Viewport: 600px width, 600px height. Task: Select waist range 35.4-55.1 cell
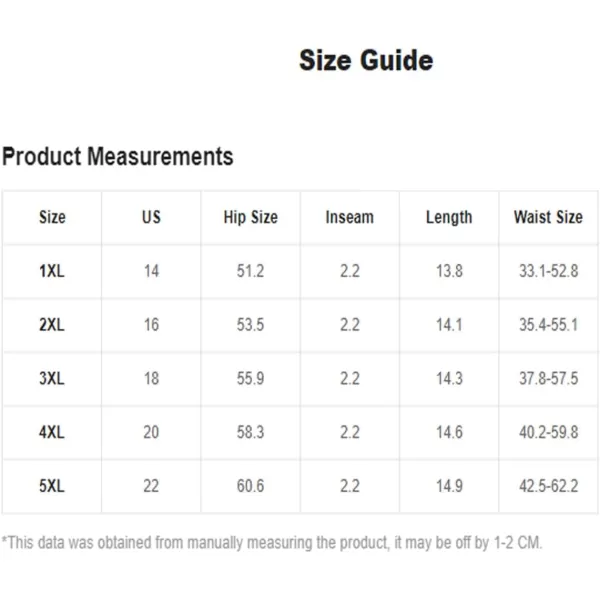[548, 325]
